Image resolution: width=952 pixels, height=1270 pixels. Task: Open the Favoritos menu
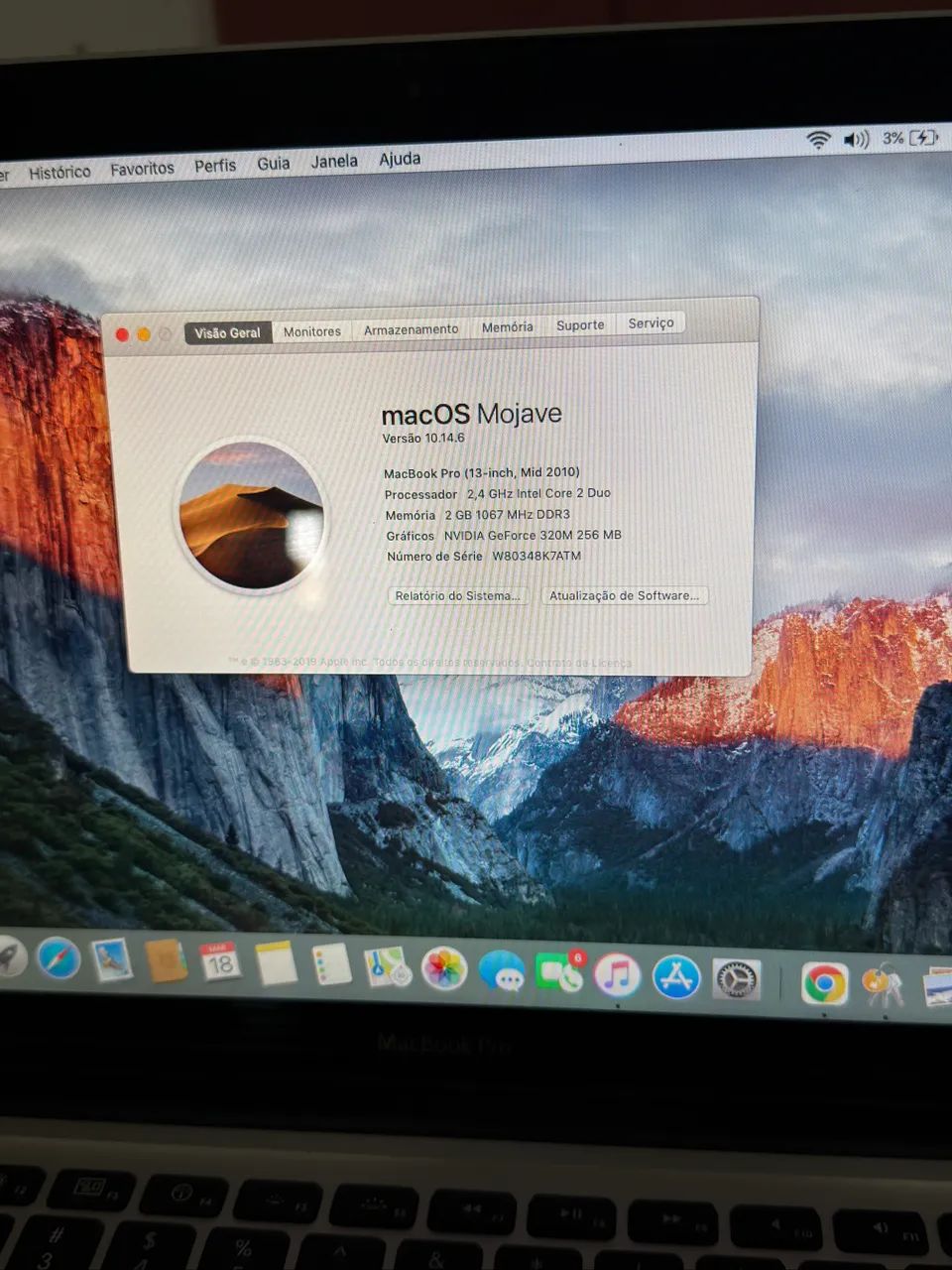tap(142, 169)
